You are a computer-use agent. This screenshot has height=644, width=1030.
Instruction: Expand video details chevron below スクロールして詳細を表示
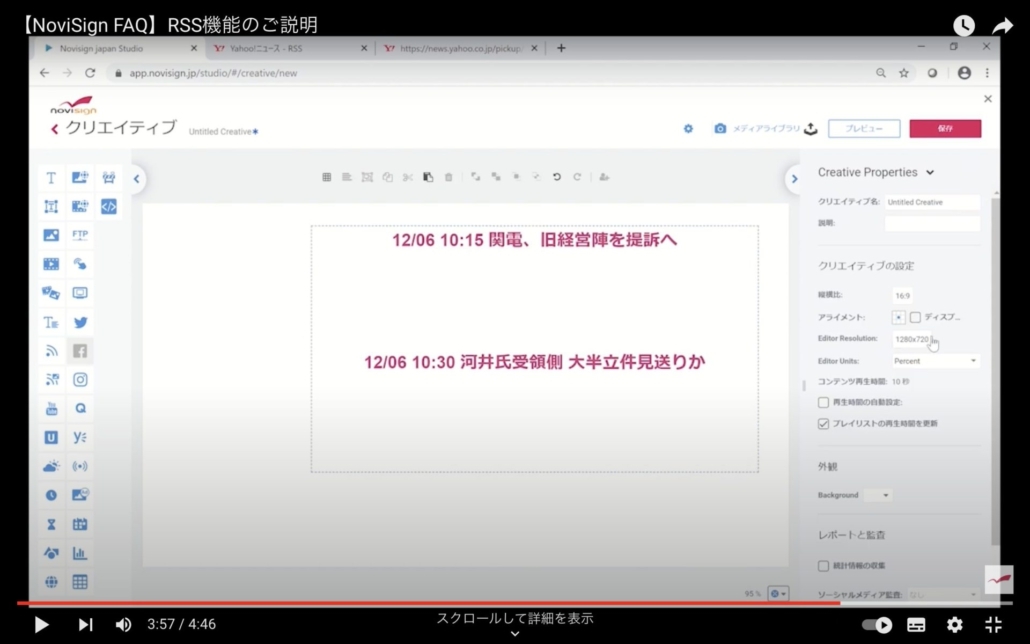pyautogui.click(x=515, y=634)
